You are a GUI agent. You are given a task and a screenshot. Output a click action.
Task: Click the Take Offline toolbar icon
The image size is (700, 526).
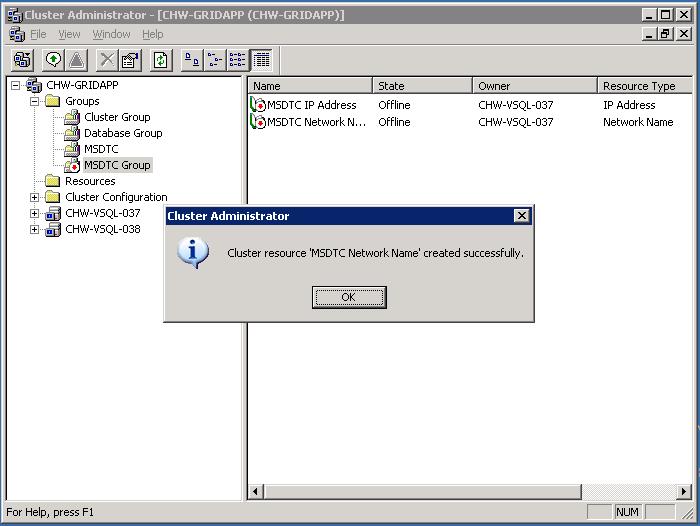[x=77, y=60]
